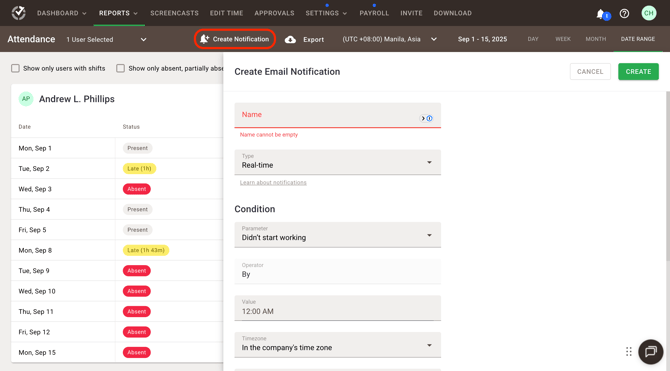Click the panel vertical scrollbar

click(x=667, y=176)
